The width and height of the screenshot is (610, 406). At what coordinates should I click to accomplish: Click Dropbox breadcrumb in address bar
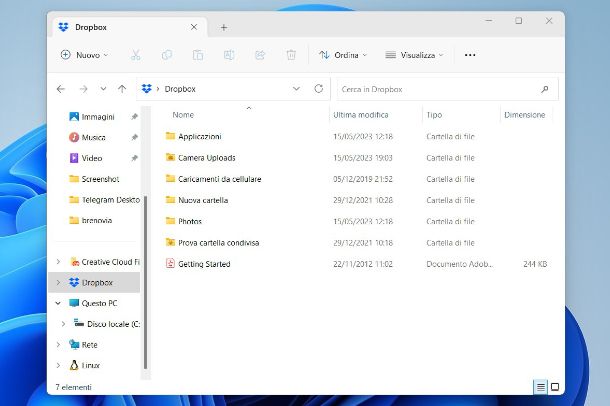(180, 89)
